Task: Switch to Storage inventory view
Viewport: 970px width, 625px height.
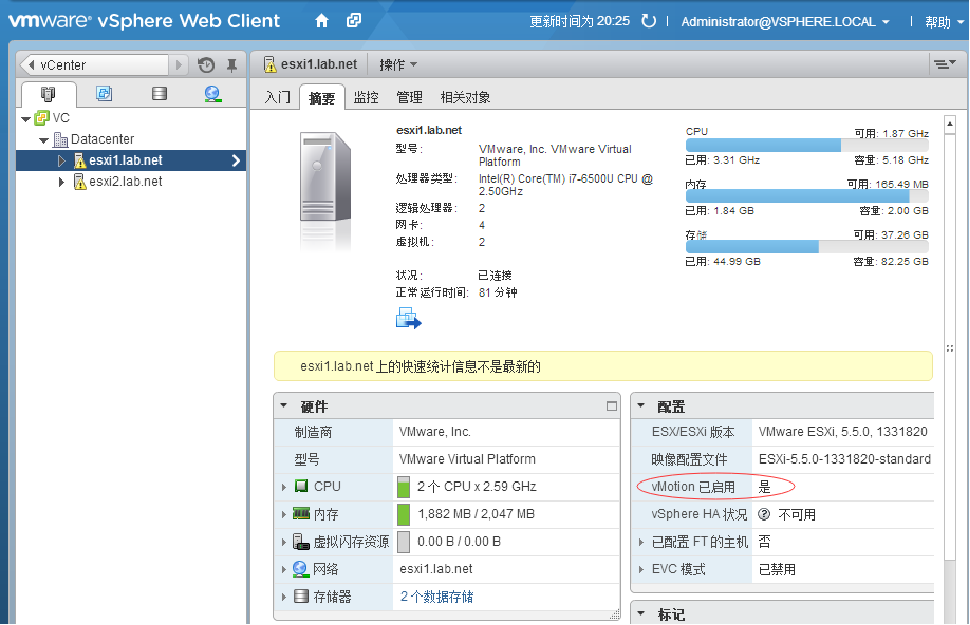Action: click(x=159, y=93)
